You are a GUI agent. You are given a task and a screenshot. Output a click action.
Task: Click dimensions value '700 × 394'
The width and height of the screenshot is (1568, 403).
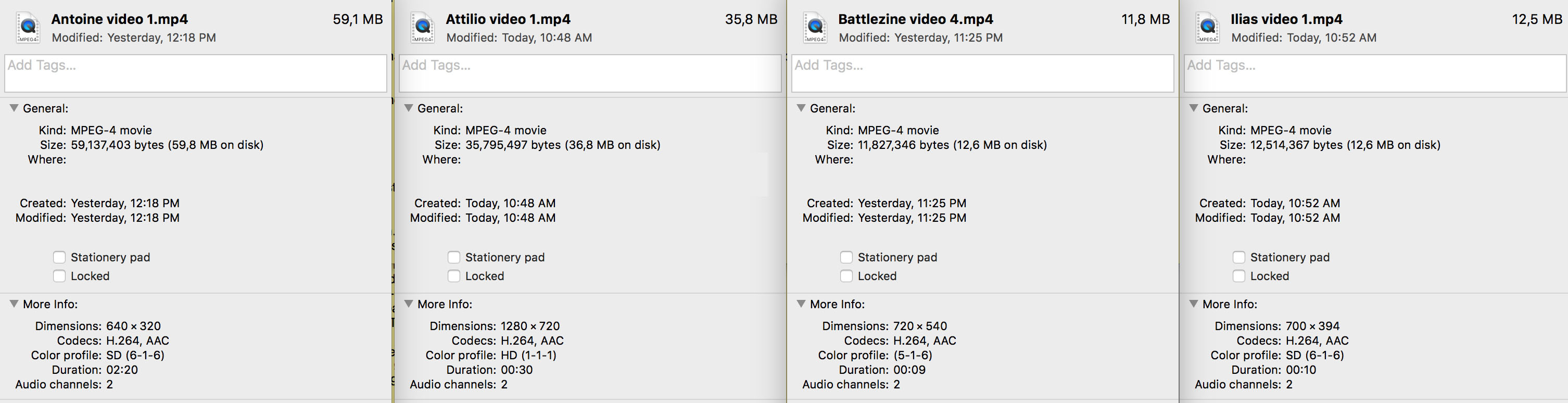(x=1312, y=326)
